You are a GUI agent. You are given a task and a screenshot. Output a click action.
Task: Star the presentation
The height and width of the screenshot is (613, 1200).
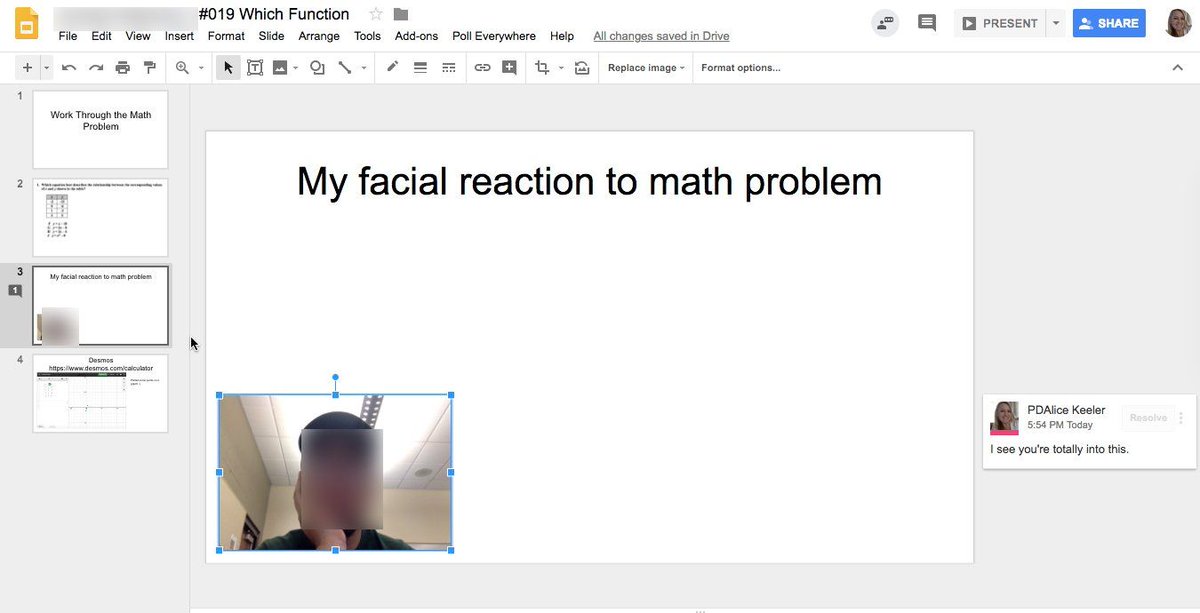[x=376, y=14]
